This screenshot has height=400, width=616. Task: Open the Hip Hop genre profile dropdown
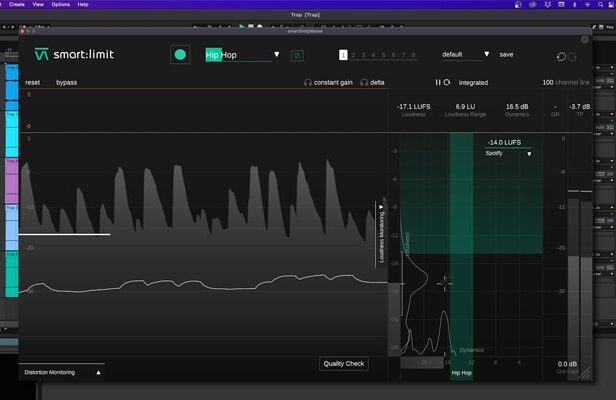point(277,55)
